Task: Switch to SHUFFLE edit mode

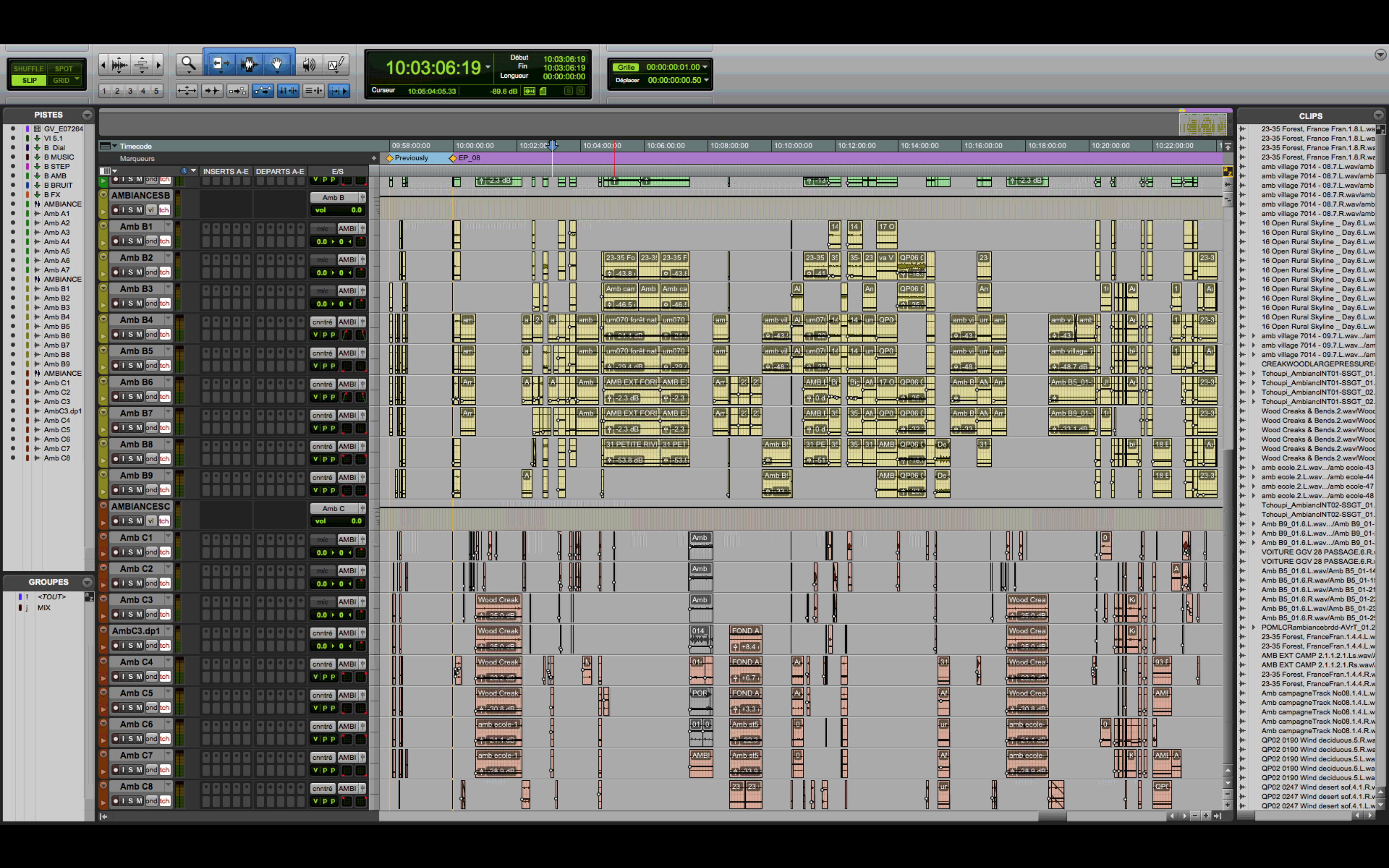Action: [x=28, y=68]
